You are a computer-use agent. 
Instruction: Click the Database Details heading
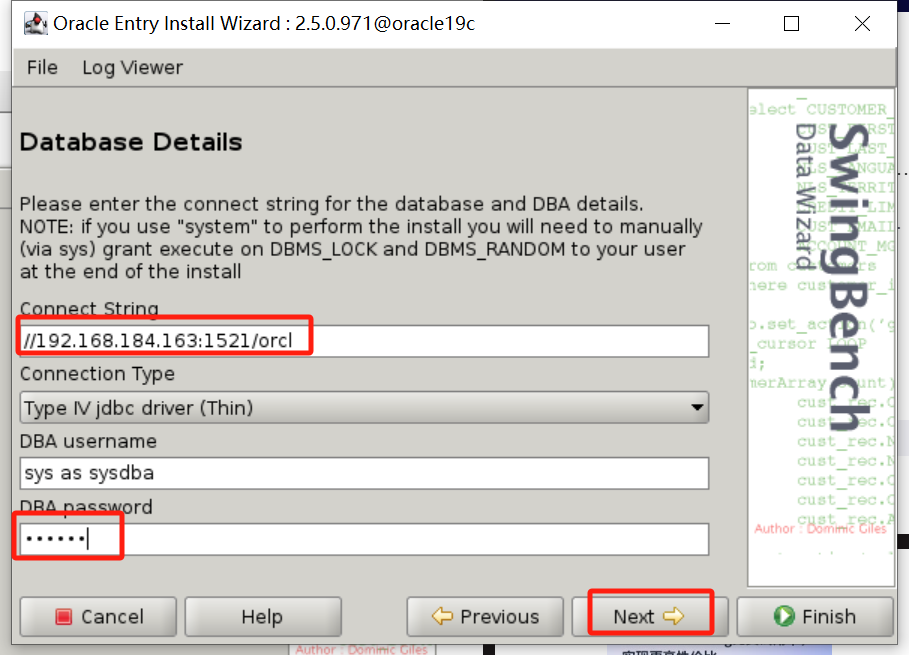[131, 142]
